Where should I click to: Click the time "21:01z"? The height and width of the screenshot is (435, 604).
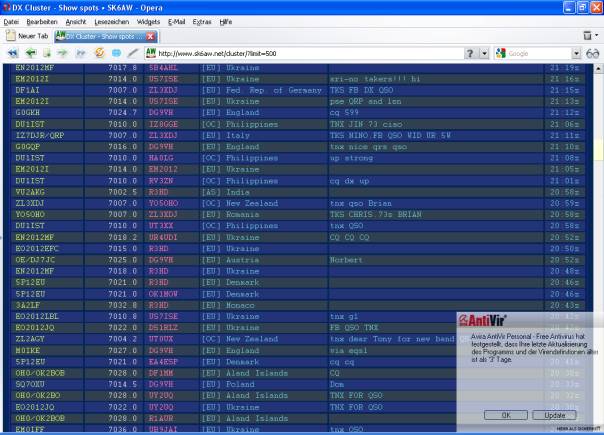pyautogui.click(x=564, y=181)
